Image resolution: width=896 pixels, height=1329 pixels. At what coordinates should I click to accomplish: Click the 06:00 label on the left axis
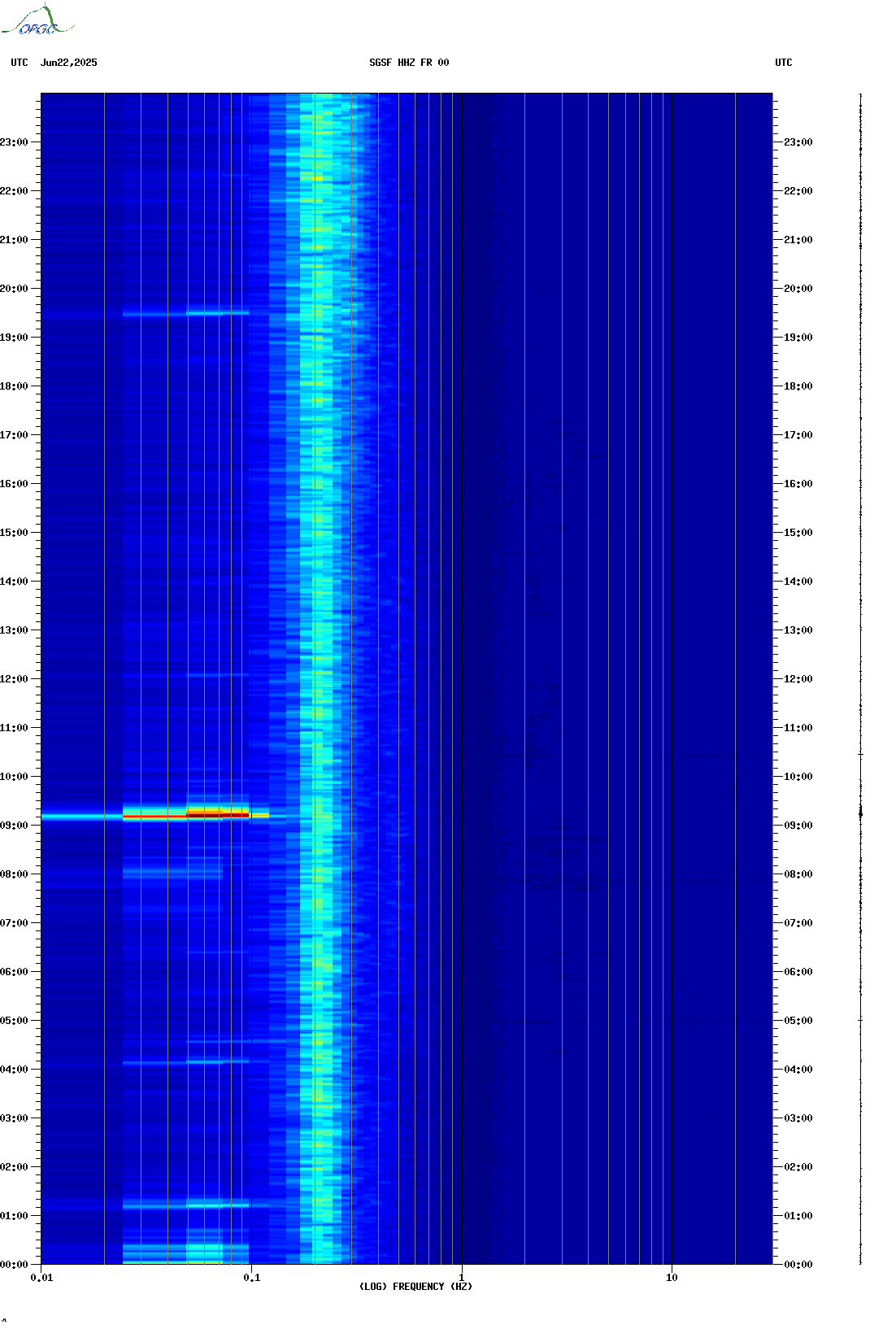[x=14, y=972]
